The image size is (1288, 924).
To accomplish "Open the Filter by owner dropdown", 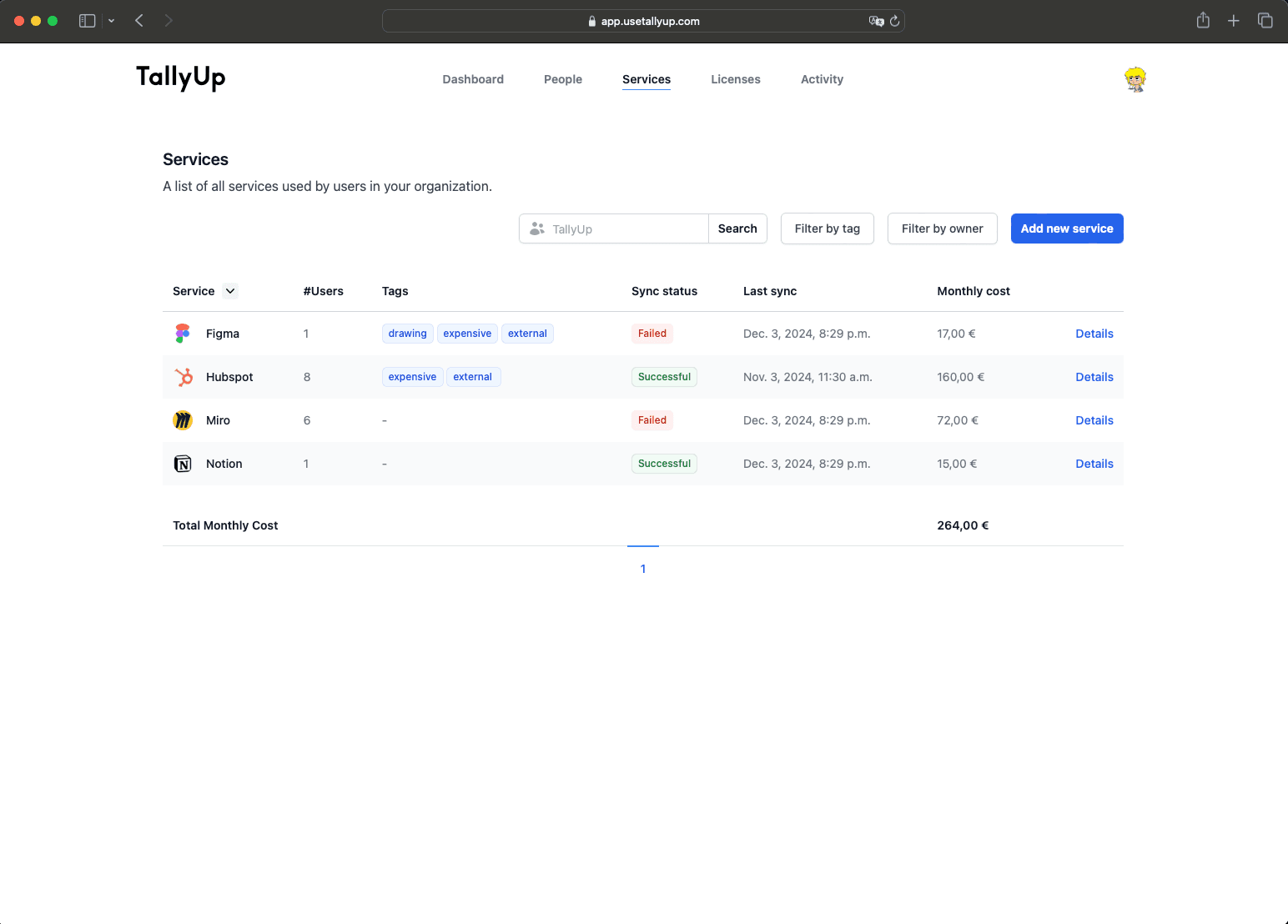I will point(942,228).
